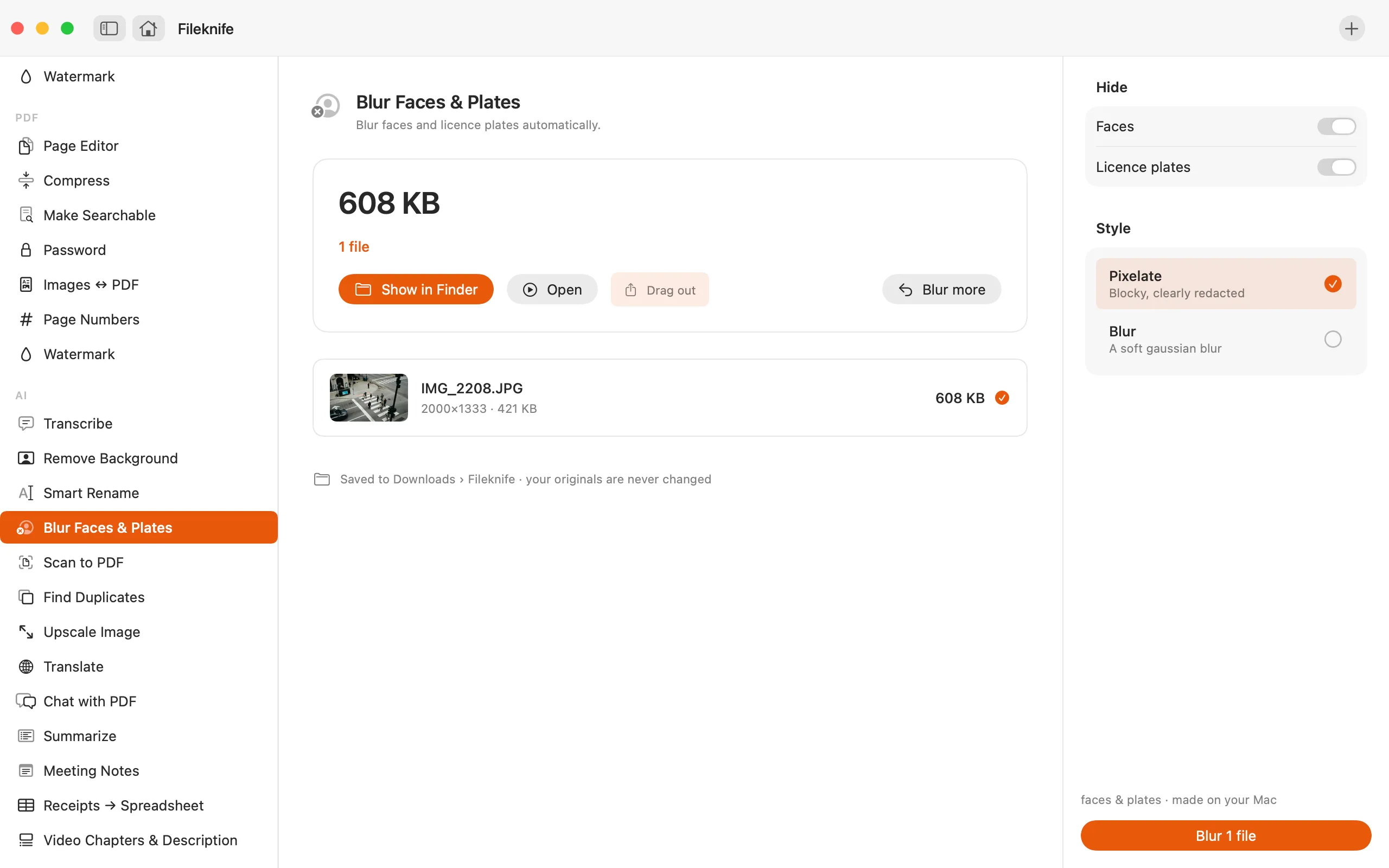Screen dimensions: 1389x868
Task: Open the Translate tool
Action: coord(139,667)
